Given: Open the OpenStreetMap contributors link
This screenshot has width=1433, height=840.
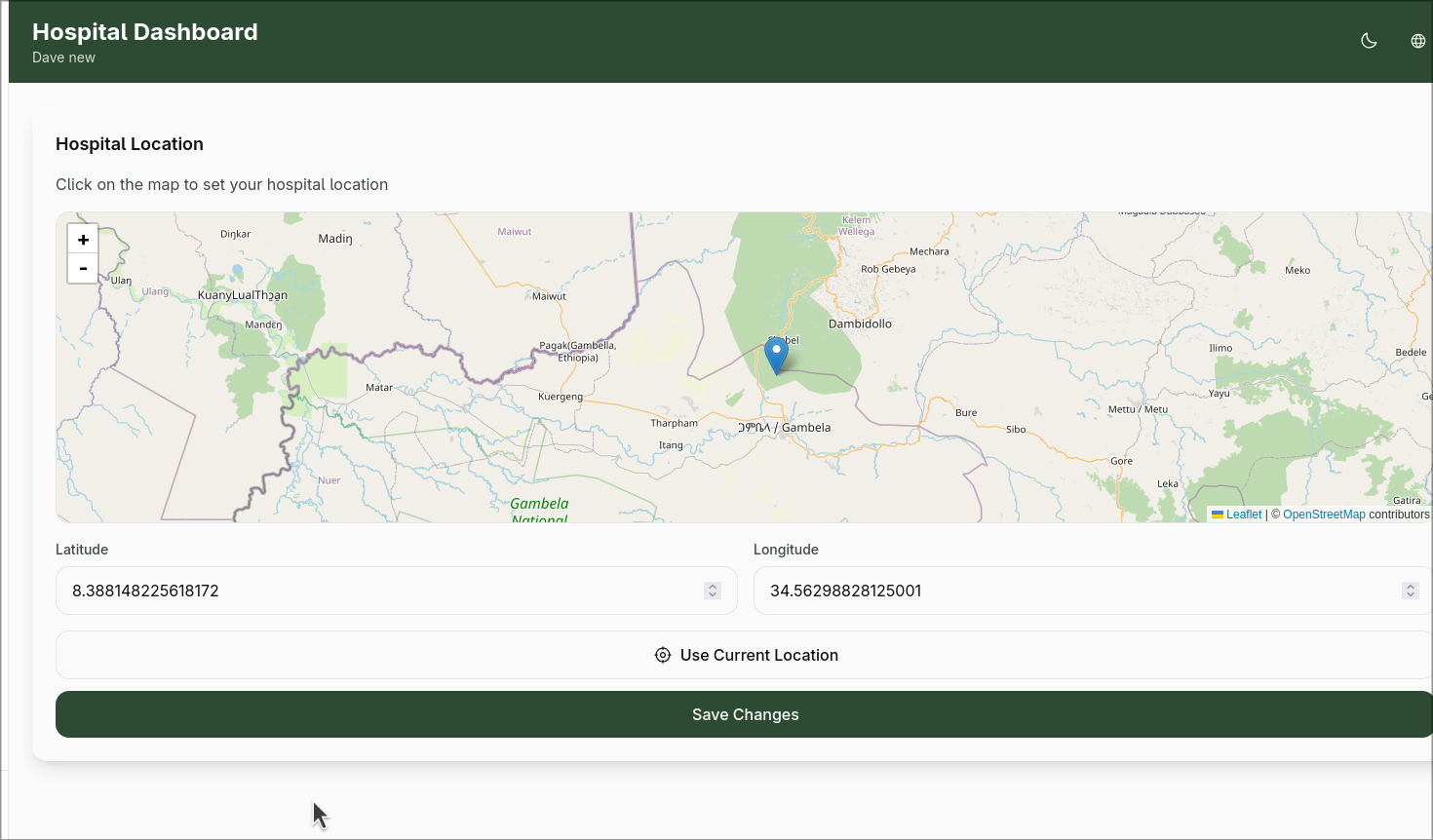Looking at the screenshot, I should click(1324, 515).
